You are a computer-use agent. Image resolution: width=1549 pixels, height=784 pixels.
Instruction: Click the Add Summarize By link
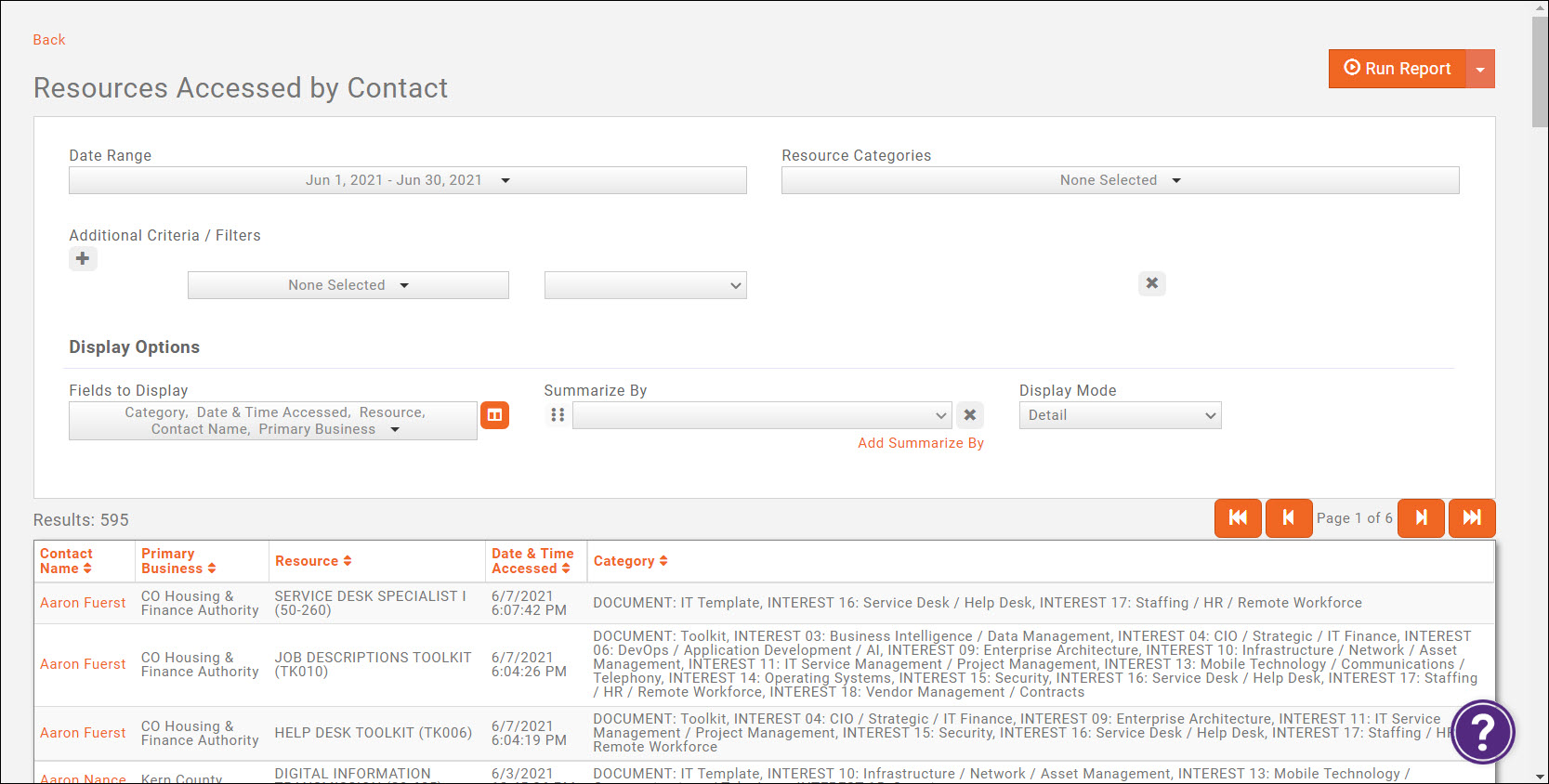click(x=920, y=443)
